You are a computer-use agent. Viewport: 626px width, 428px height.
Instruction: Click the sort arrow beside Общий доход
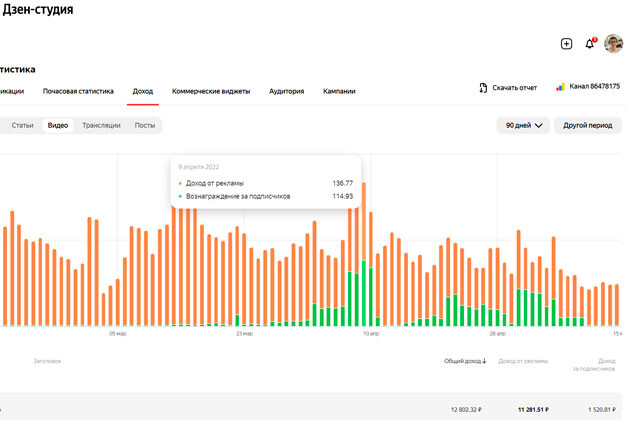coord(485,361)
